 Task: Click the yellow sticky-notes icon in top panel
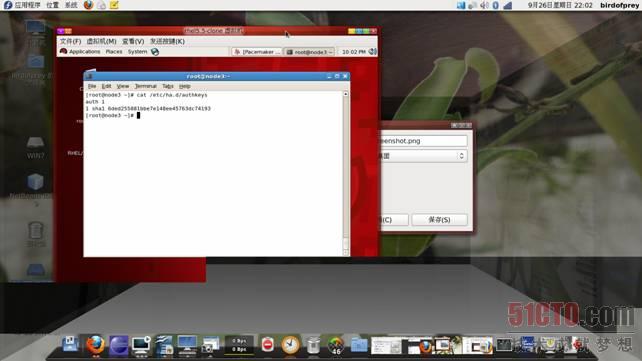click(114, 5)
